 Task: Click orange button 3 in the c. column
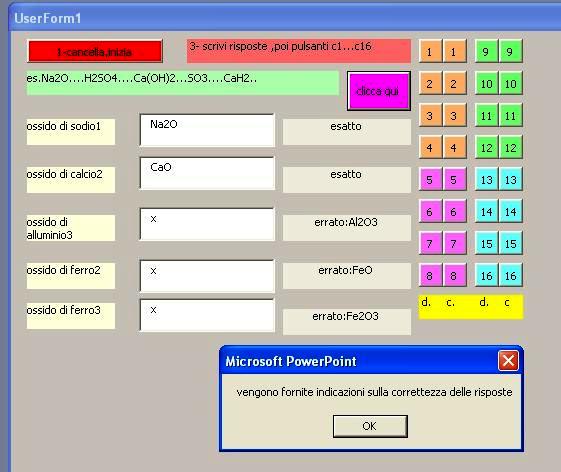click(454, 115)
